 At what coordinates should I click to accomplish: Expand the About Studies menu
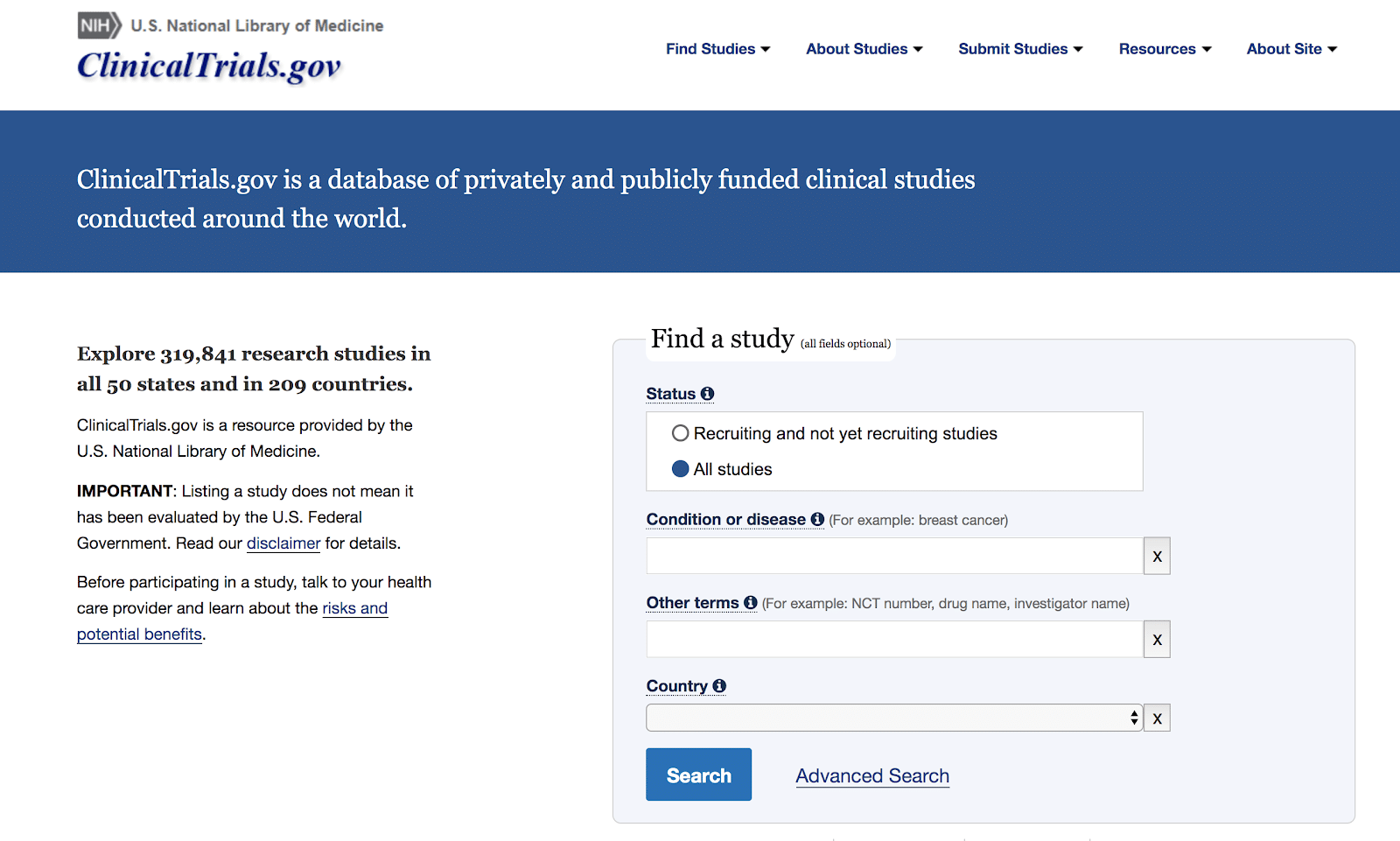coord(864,49)
